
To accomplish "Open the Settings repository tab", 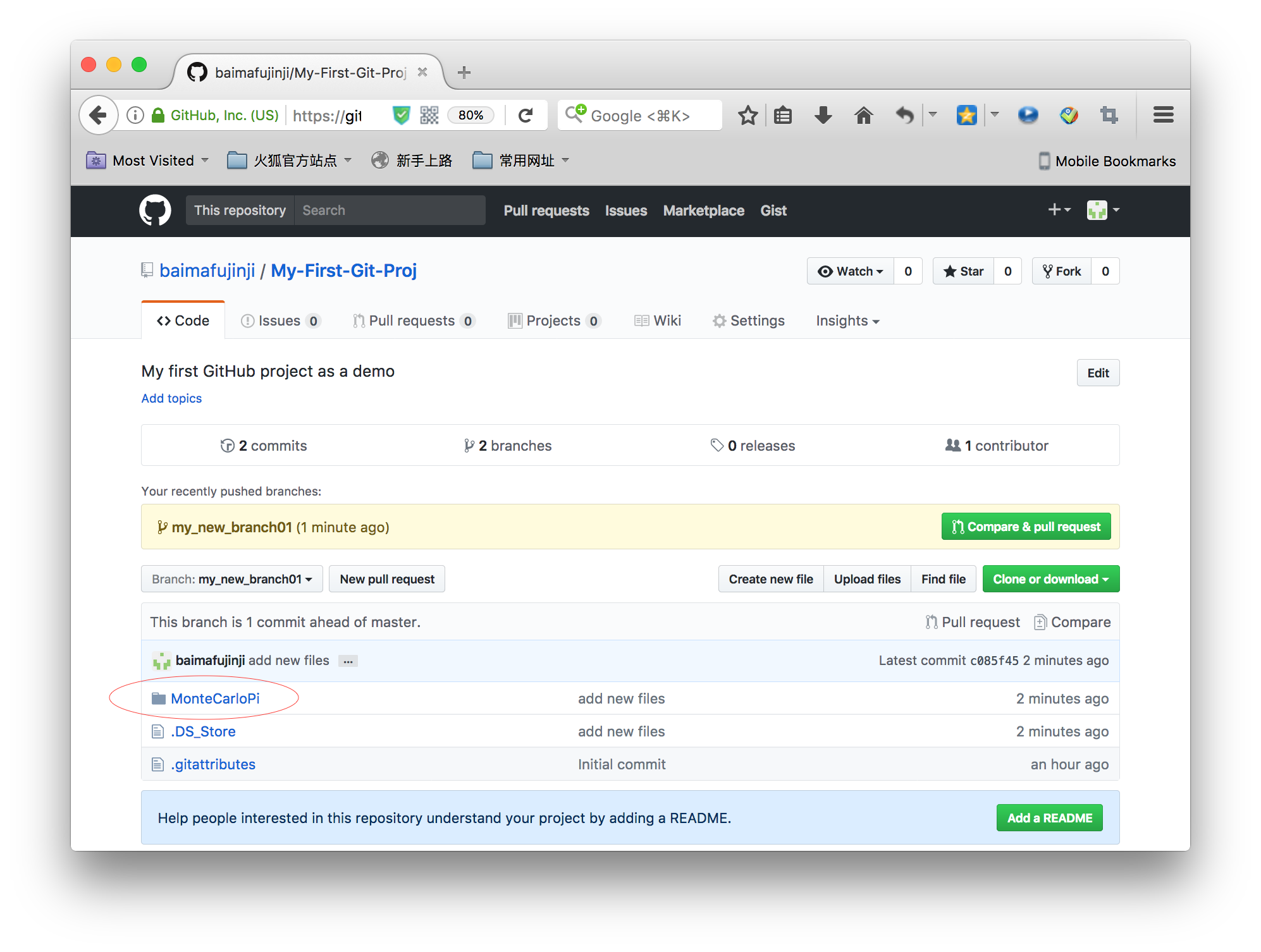I will point(749,320).
